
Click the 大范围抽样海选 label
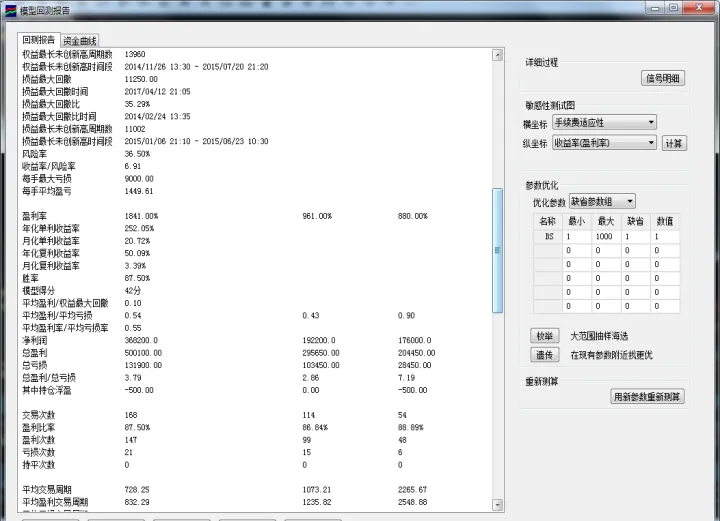[599, 336]
